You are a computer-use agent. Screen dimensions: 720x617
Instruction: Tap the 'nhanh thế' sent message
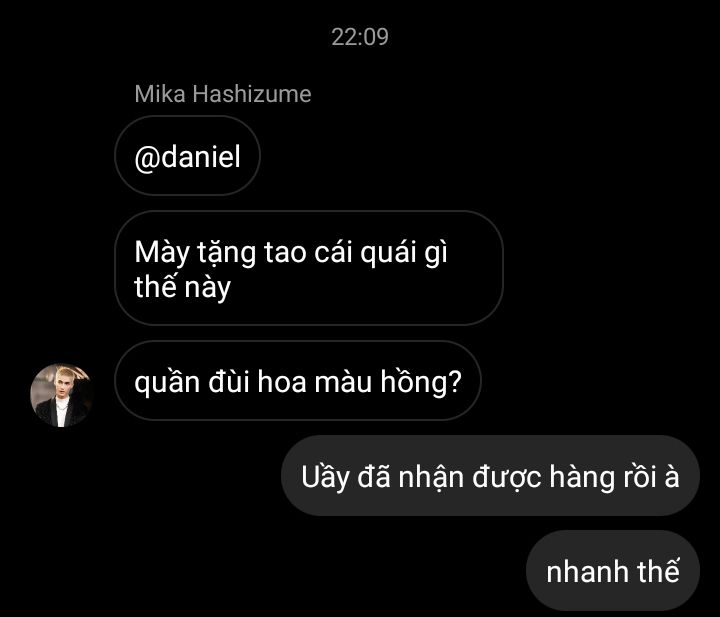click(613, 571)
